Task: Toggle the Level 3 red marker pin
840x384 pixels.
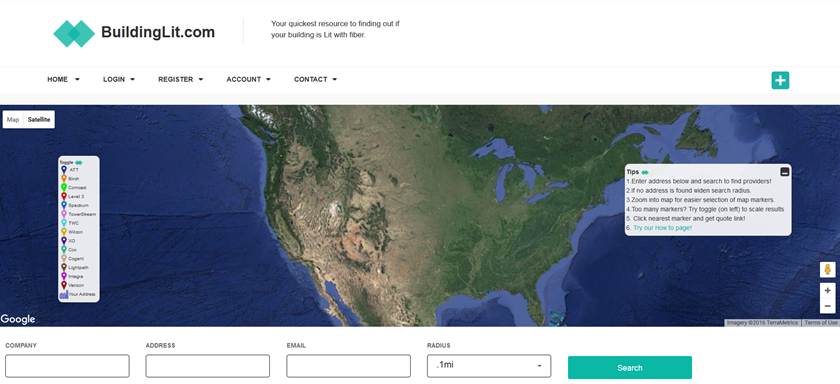Action: pos(64,197)
